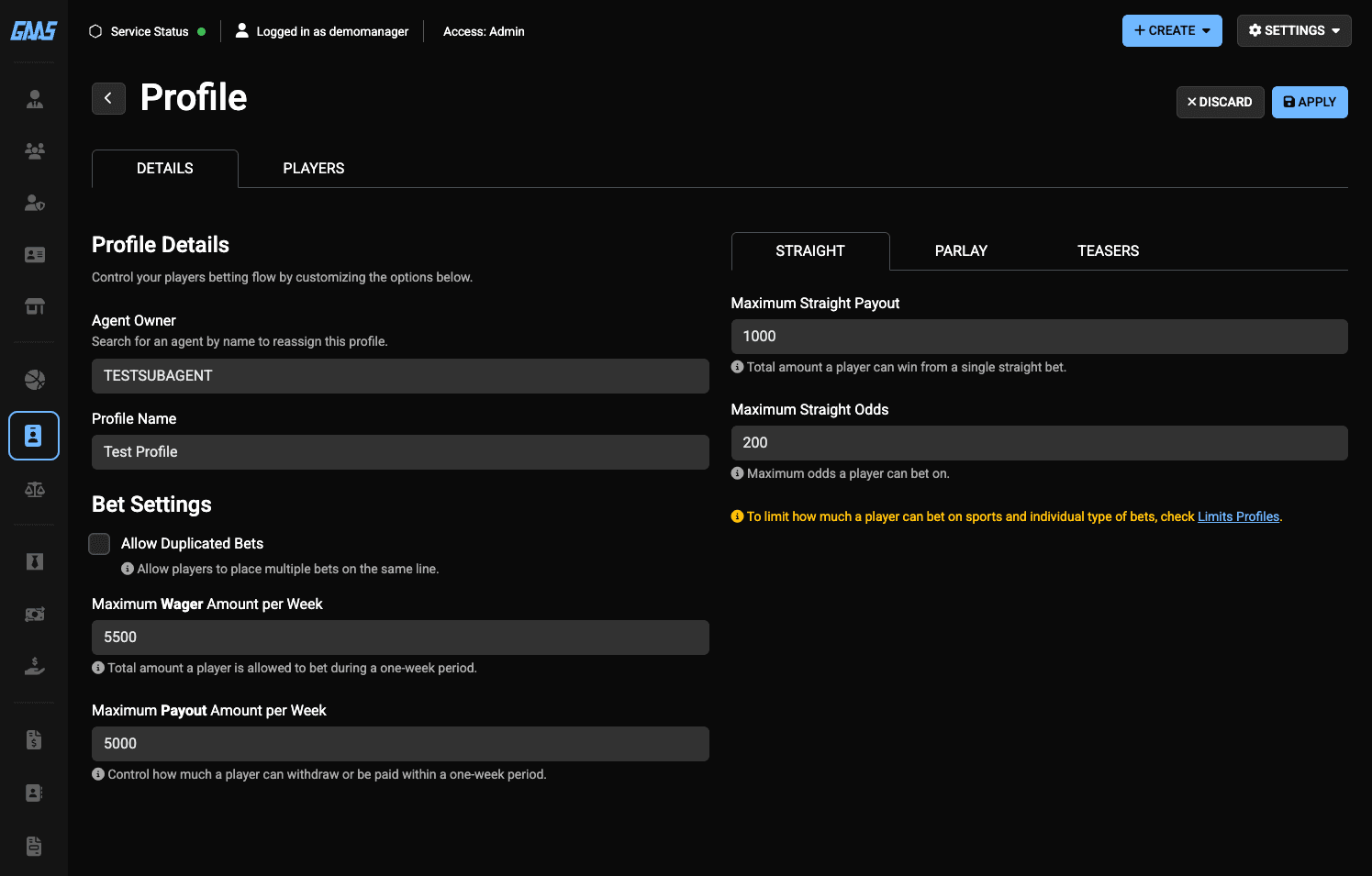The width and height of the screenshot is (1372, 876).
Task: Follow the Limits Profiles link
Action: pos(1237,516)
